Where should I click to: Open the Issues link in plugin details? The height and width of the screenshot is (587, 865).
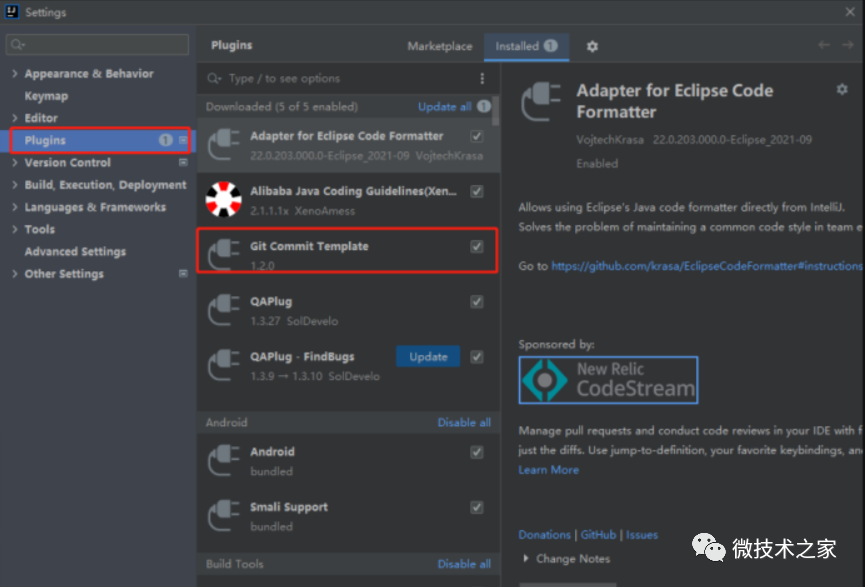tap(642, 535)
